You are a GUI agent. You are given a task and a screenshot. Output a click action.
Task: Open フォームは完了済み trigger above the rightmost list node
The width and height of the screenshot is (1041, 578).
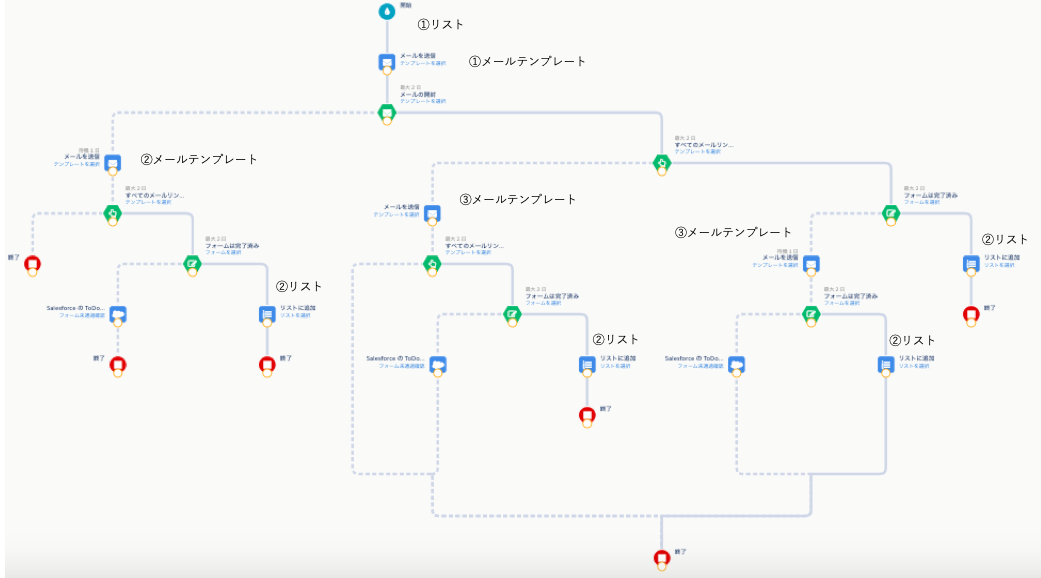(x=891, y=214)
